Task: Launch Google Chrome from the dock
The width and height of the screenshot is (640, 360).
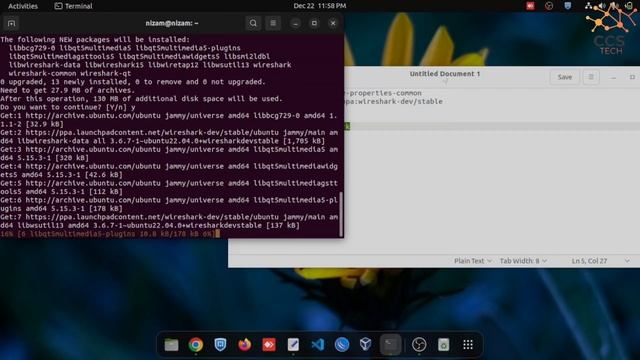Action: tap(196, 345)
